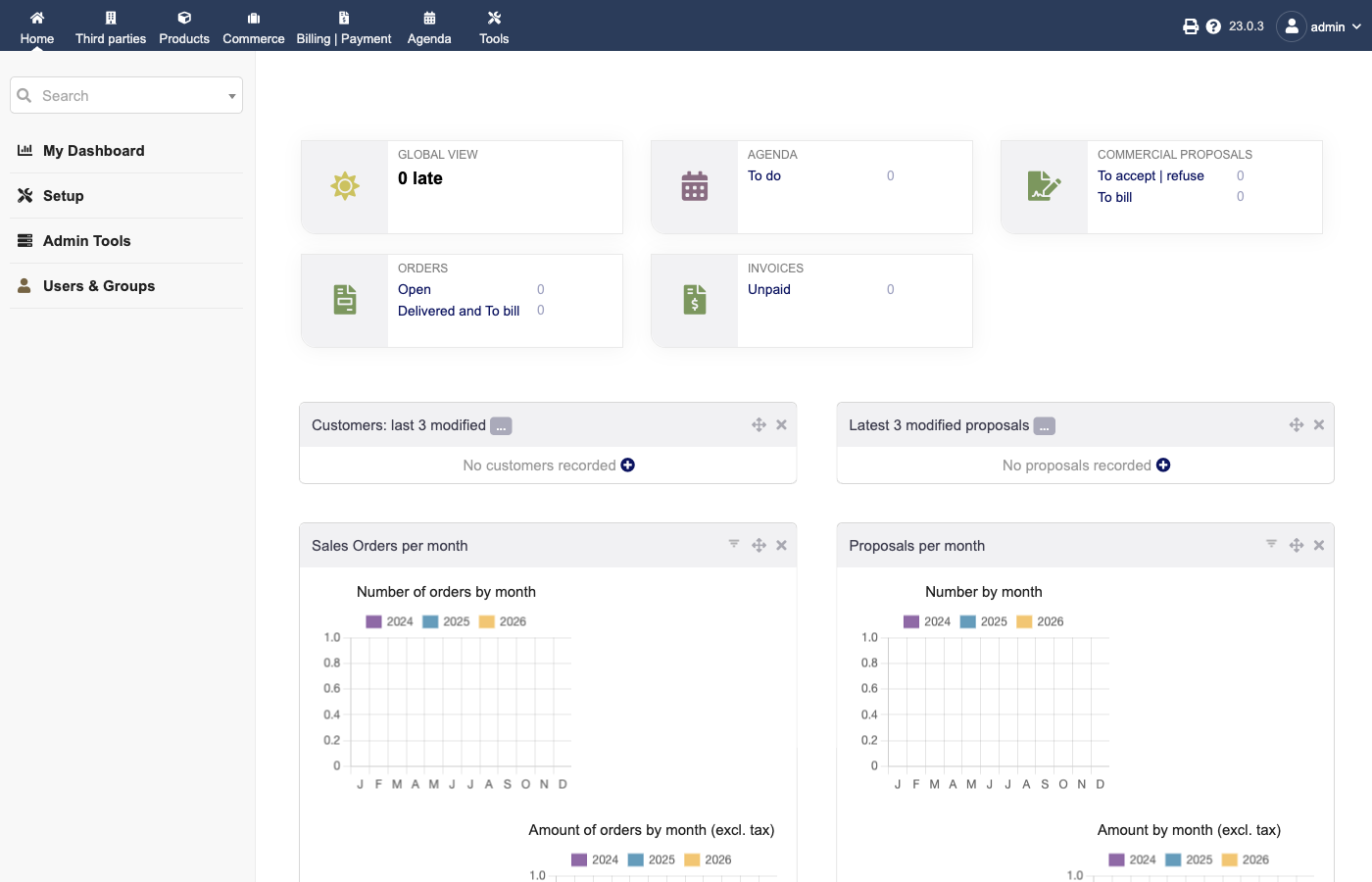This screenshot has width=1372, height=882.
Task: Toggle 2024 legend in Amount of orders chart
Action: pyautogui.click(x=595, y=859)
